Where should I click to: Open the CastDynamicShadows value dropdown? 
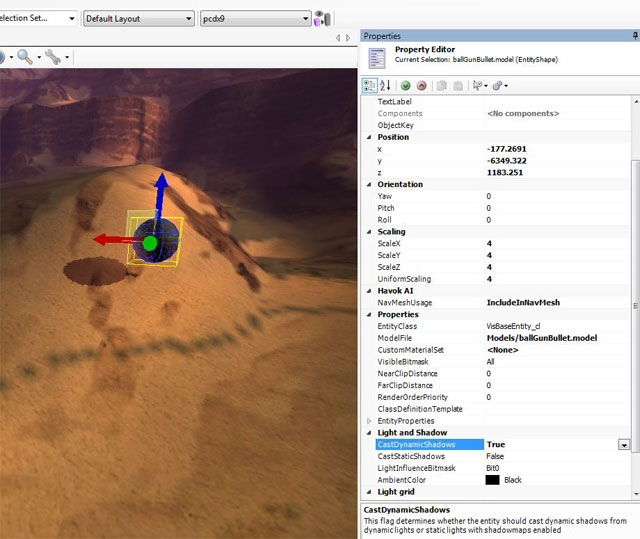pyautogui.click(x=624, y=445)
